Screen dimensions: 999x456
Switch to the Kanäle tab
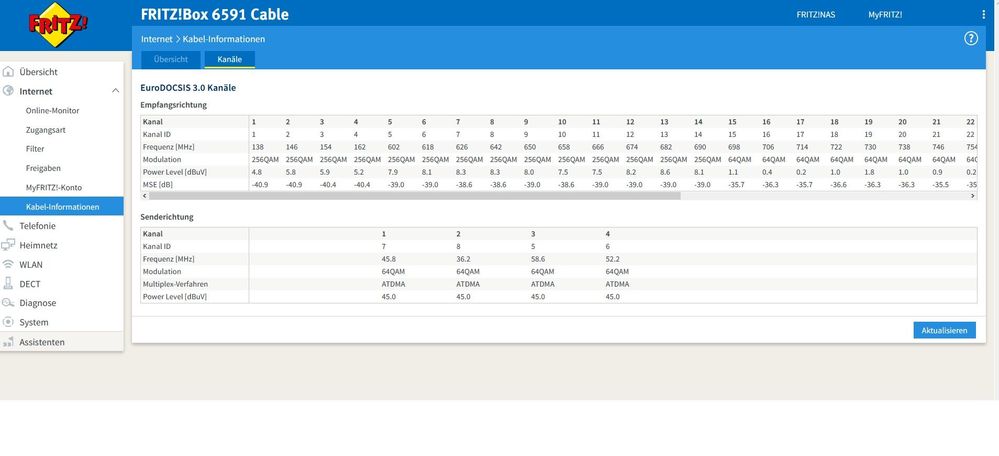click(229, 59)
